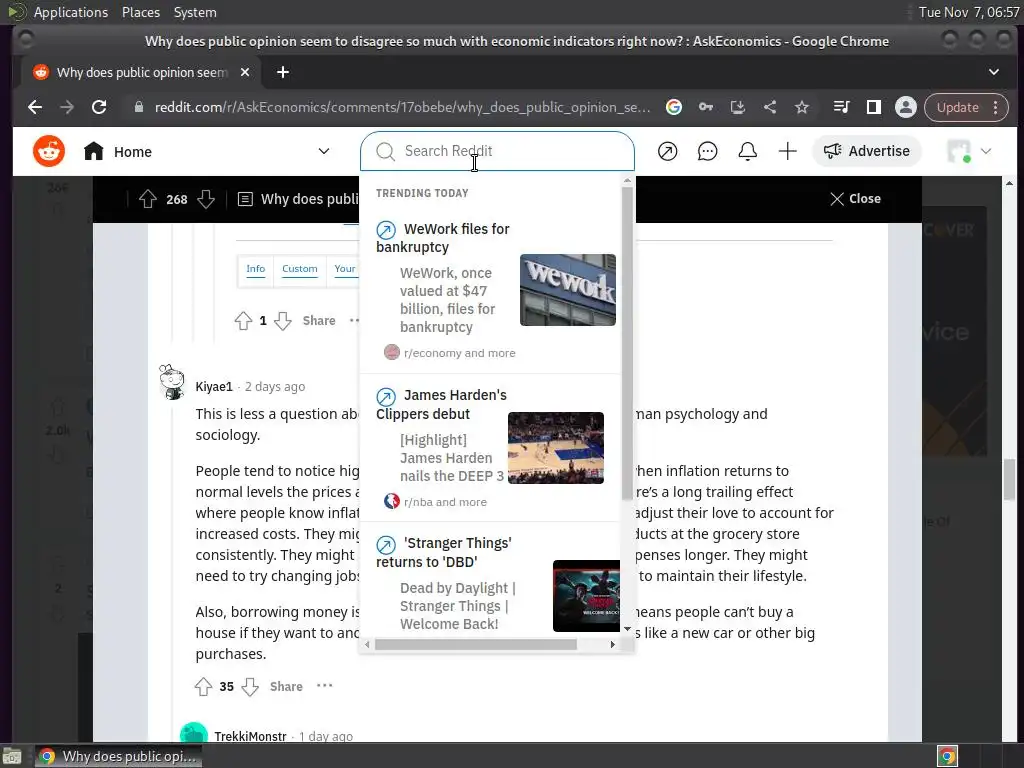Open Chrome profile avatar
This screenshot has width=1024, height=768.
click(906, 107)
